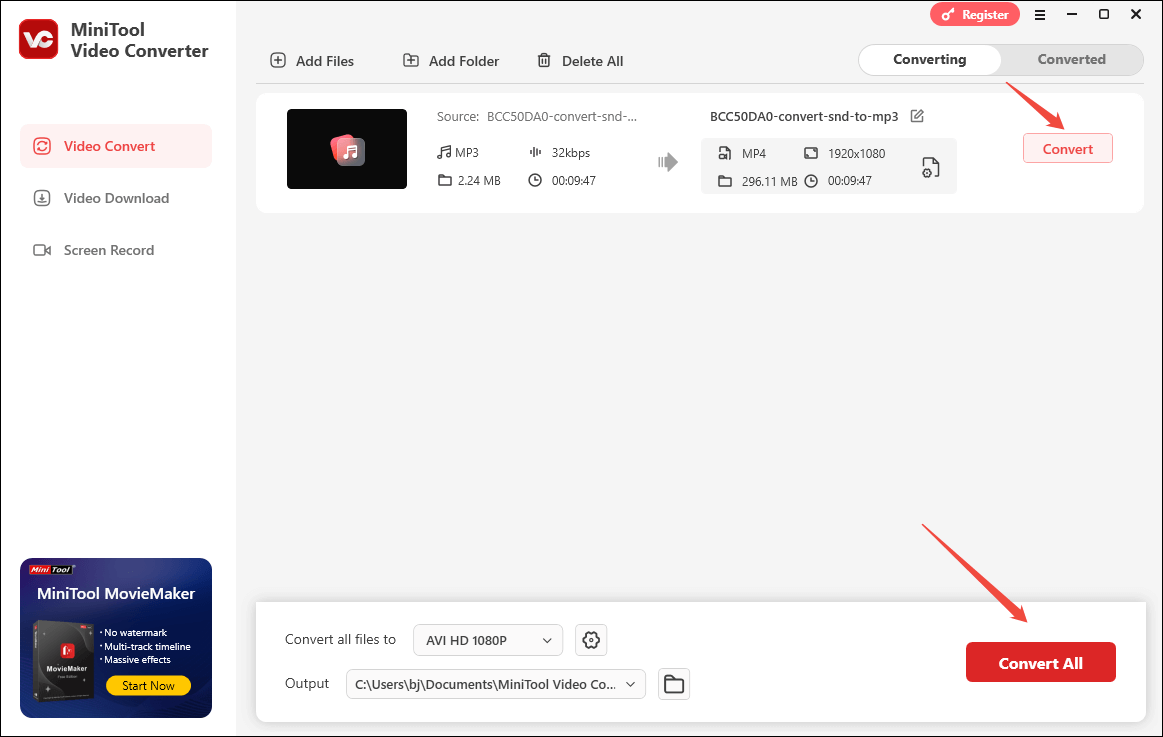Click the MiniTool MovieMaker ad heading
The image size is (1163, 737).
(116, 593)
